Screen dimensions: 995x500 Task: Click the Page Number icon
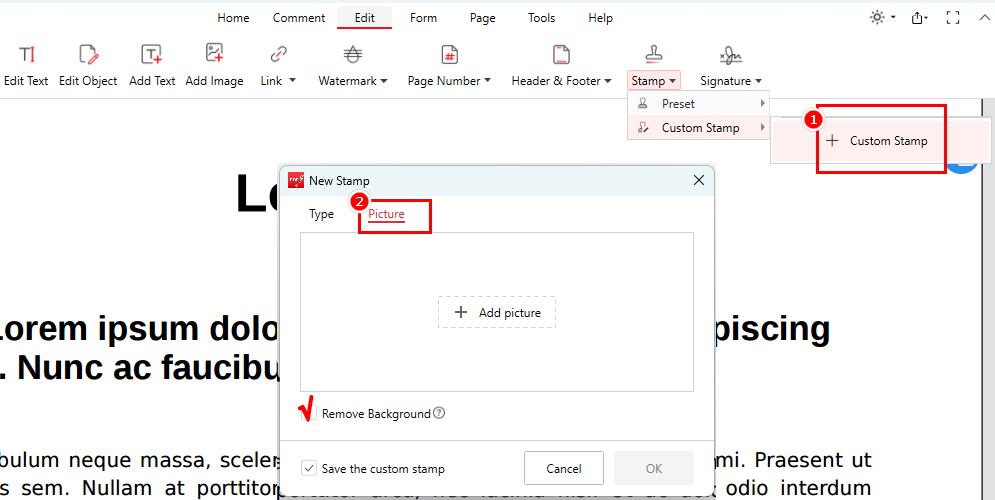(x=449, y=55)
